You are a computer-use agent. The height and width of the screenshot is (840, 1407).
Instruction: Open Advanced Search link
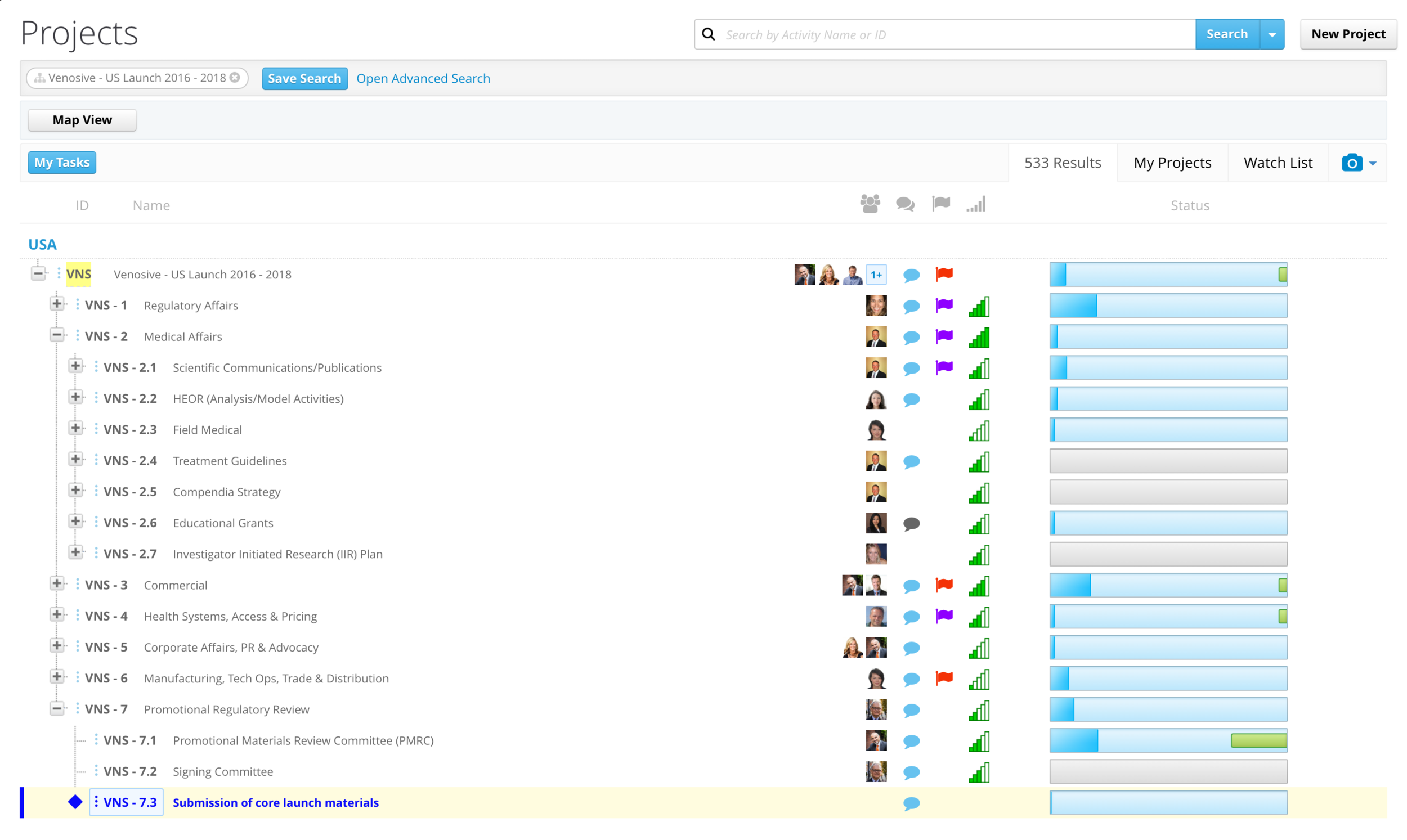point(423,79)
